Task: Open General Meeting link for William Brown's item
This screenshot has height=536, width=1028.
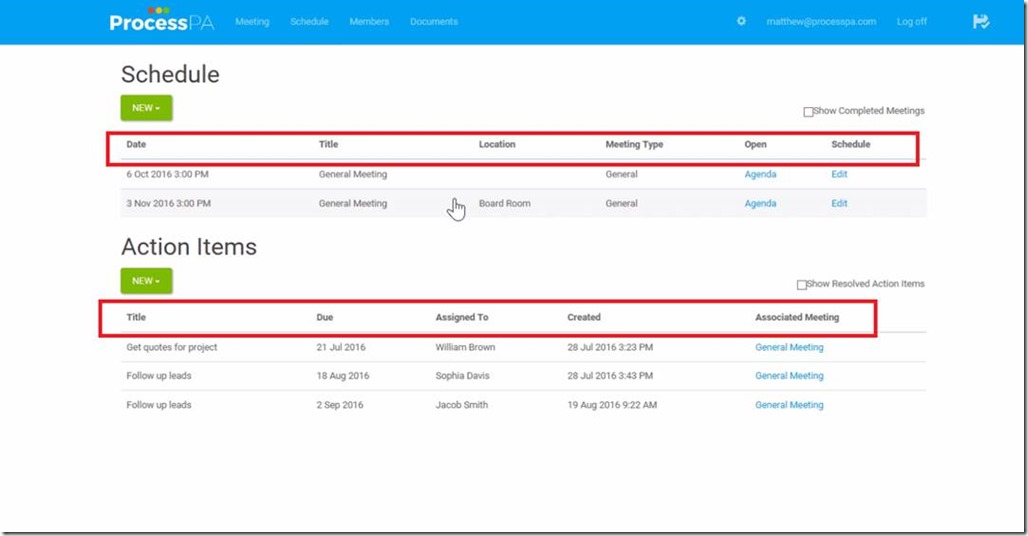Action: click(x=789, y=347)
